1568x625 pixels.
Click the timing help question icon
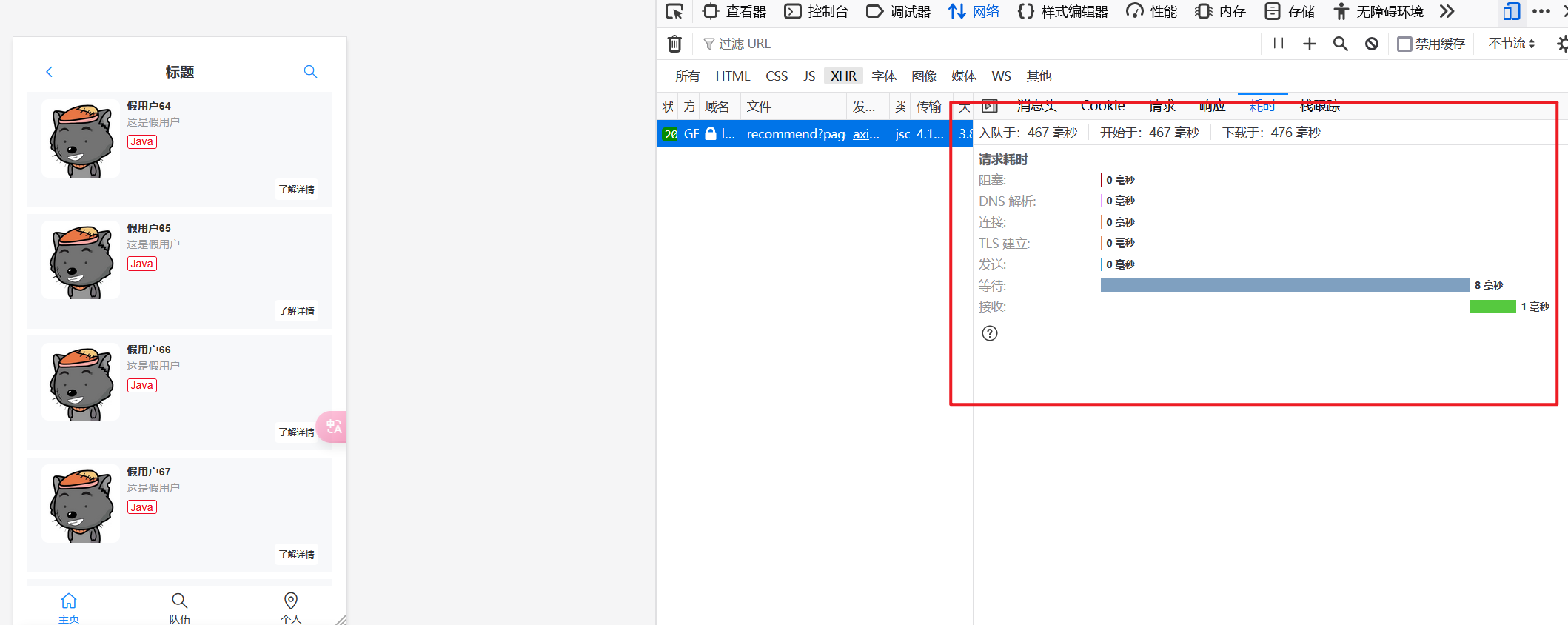coord(989,333)
